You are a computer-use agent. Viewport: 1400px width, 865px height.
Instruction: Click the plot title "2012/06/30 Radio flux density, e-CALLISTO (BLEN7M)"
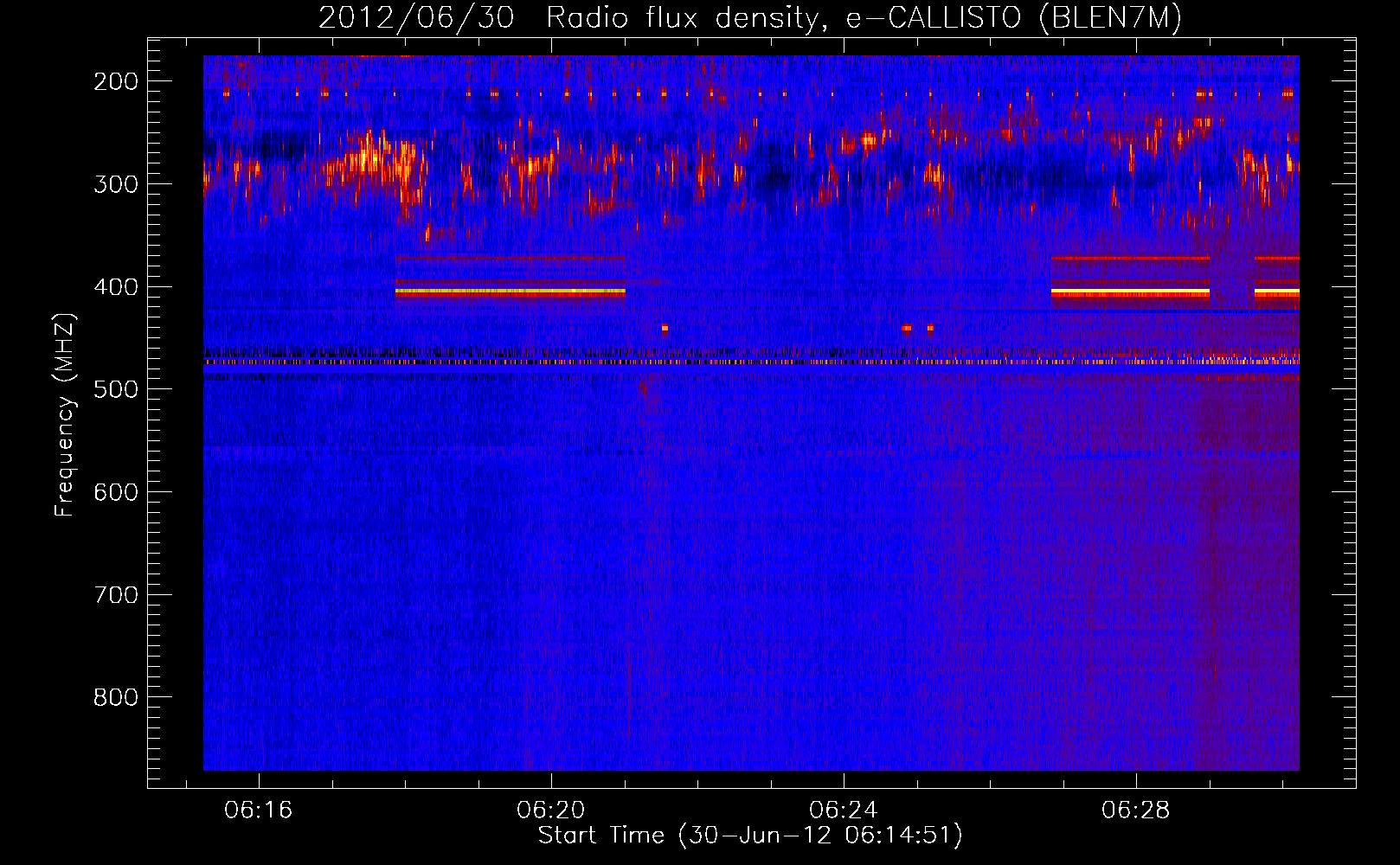(x=749, y=17)
